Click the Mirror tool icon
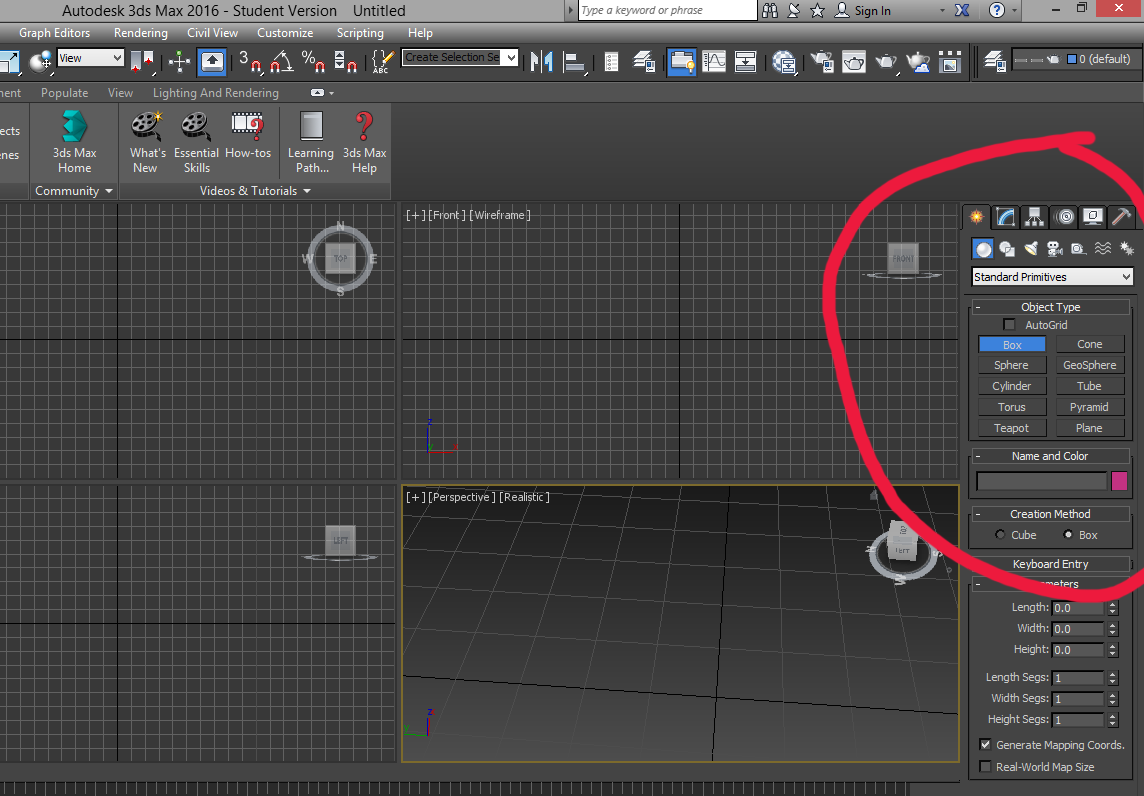 [541, 62]
